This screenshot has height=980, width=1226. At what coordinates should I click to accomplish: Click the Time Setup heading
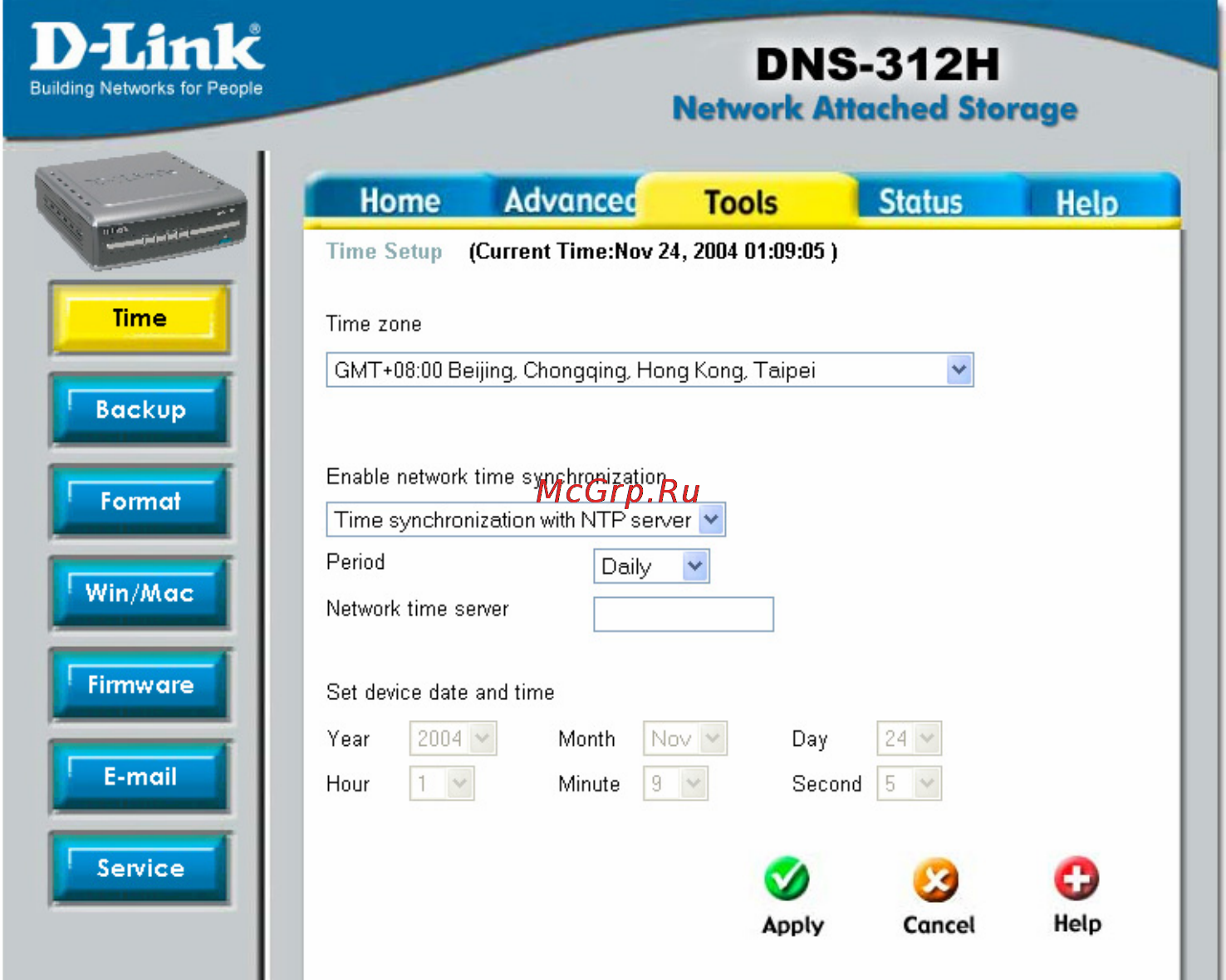(x=384, y=251)
